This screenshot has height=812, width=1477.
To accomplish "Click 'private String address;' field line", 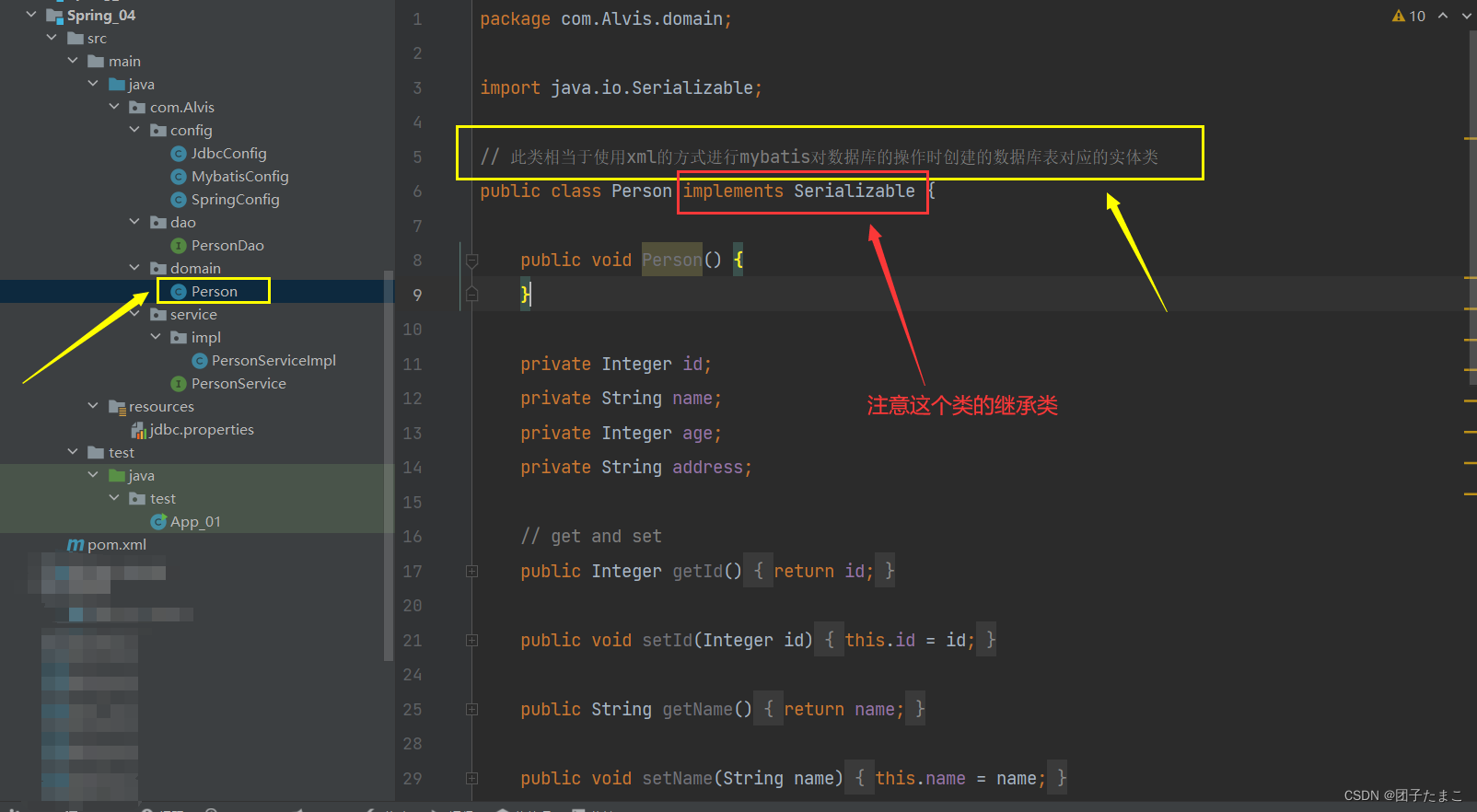I will coord(635,468).
